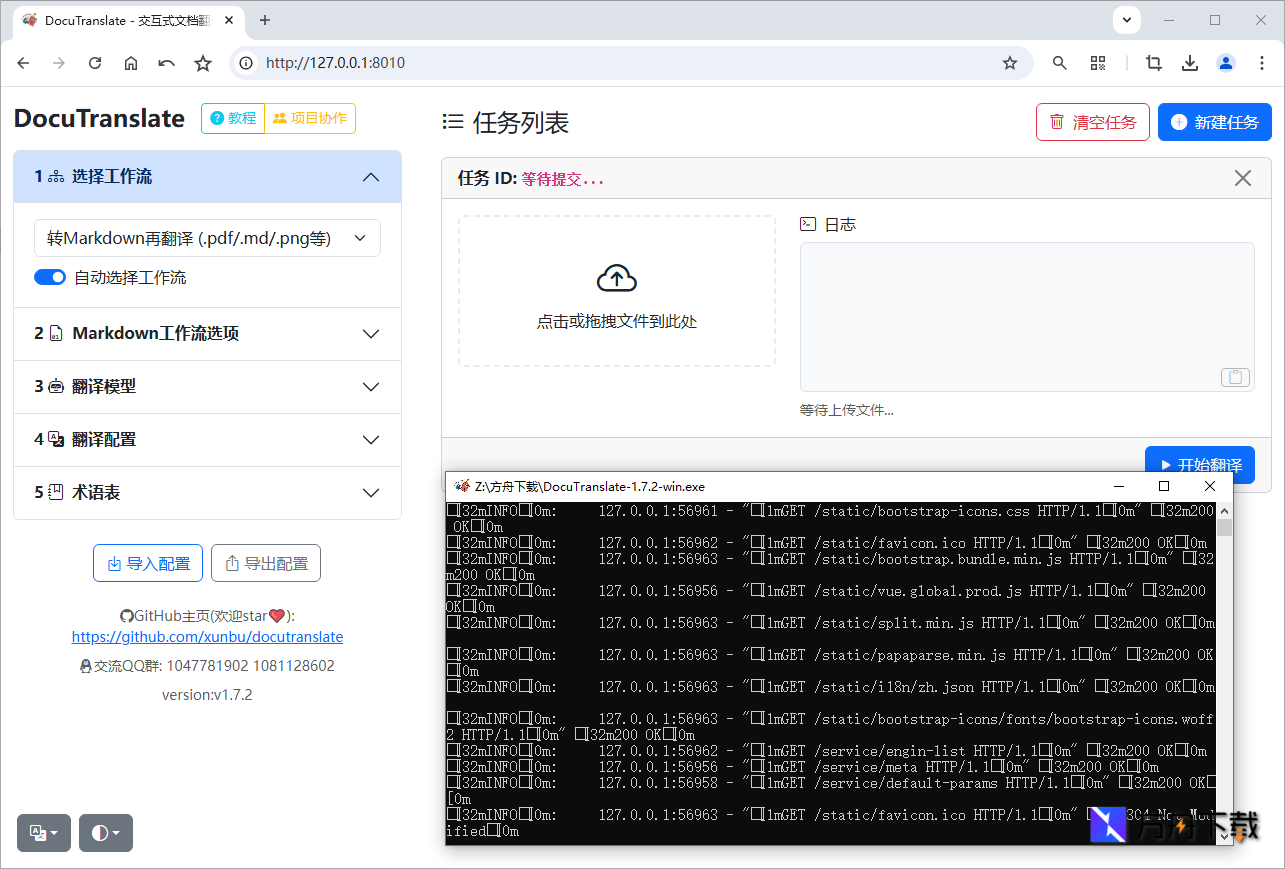Click the terminal icon next to 日志
This screenshot has width=1285, height=869.
pyautogui.click(x=807, y=224)
